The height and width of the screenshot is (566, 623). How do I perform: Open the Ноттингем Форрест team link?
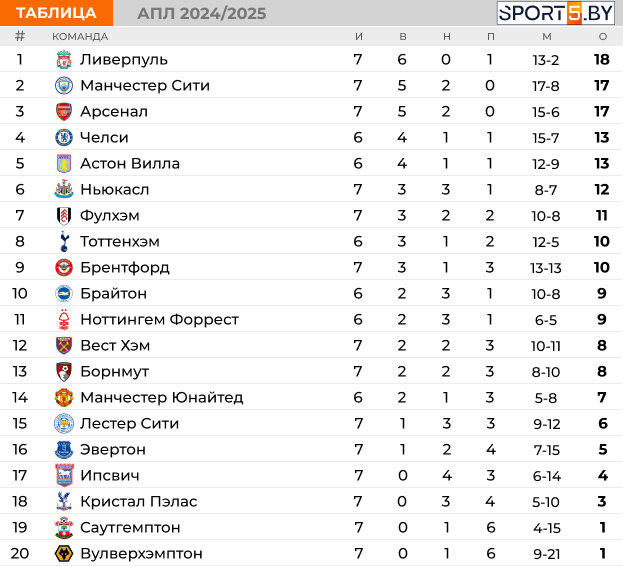(x=159, y=319)
